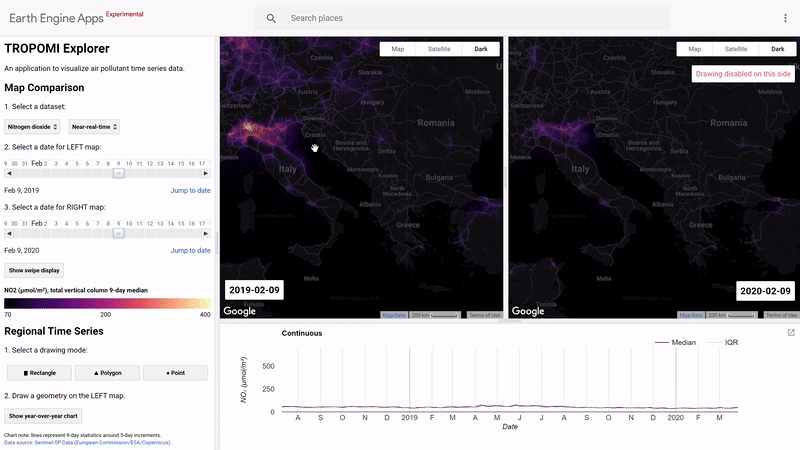Step RIGHT map date slider forward arrow
The width and height of the screenshot is (800, 450).
(x=206, y=234)
